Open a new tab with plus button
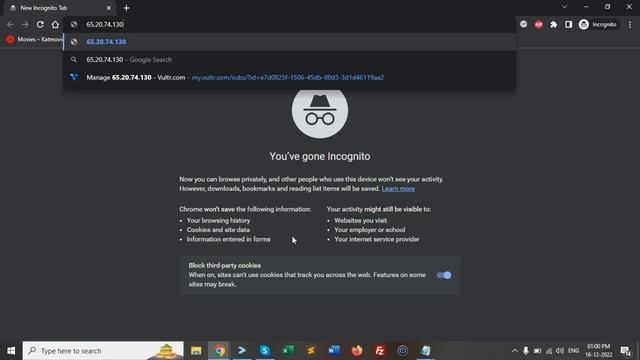Viewport: 640px width, 360px height. [x=126, y=8]
